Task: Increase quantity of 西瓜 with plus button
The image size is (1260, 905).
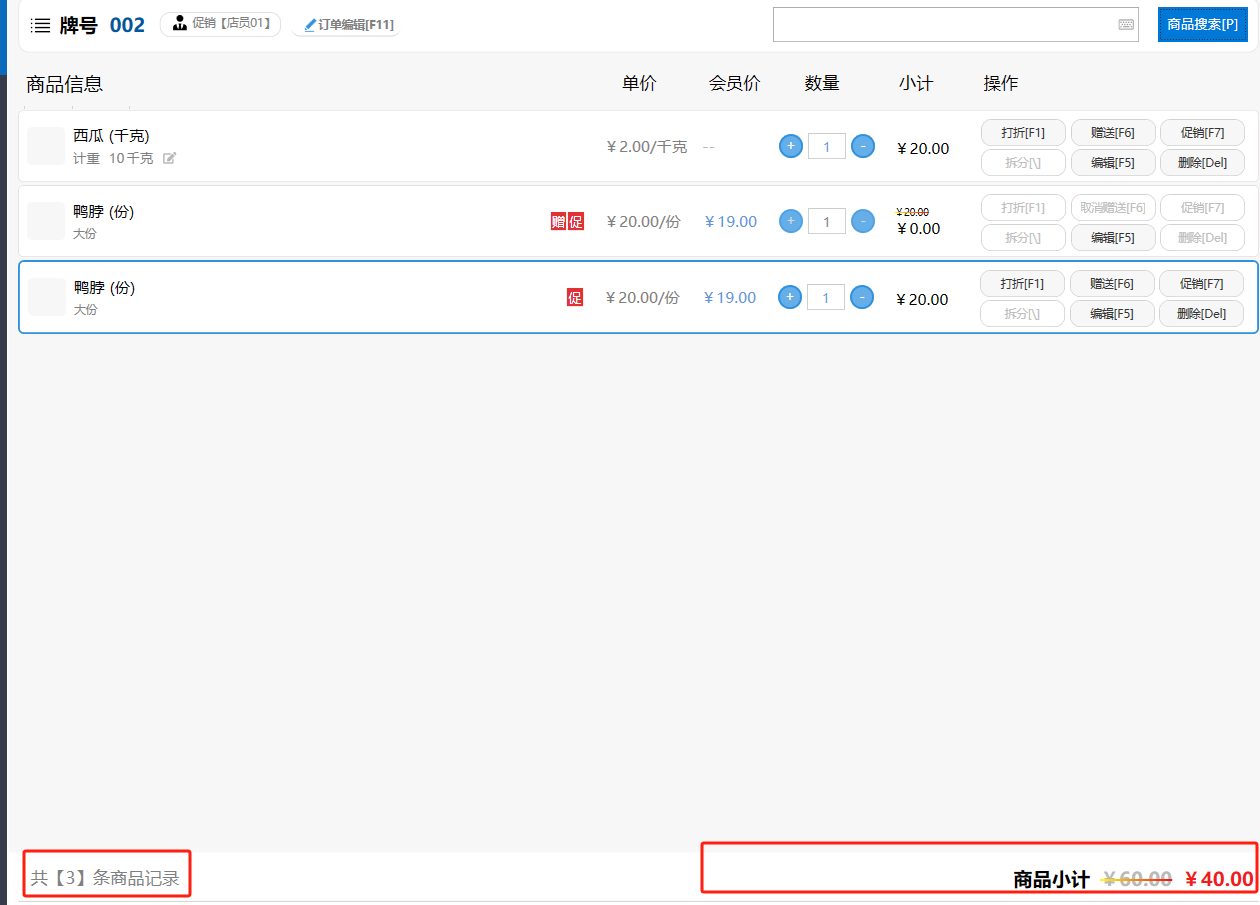Action: pos(790,146)
